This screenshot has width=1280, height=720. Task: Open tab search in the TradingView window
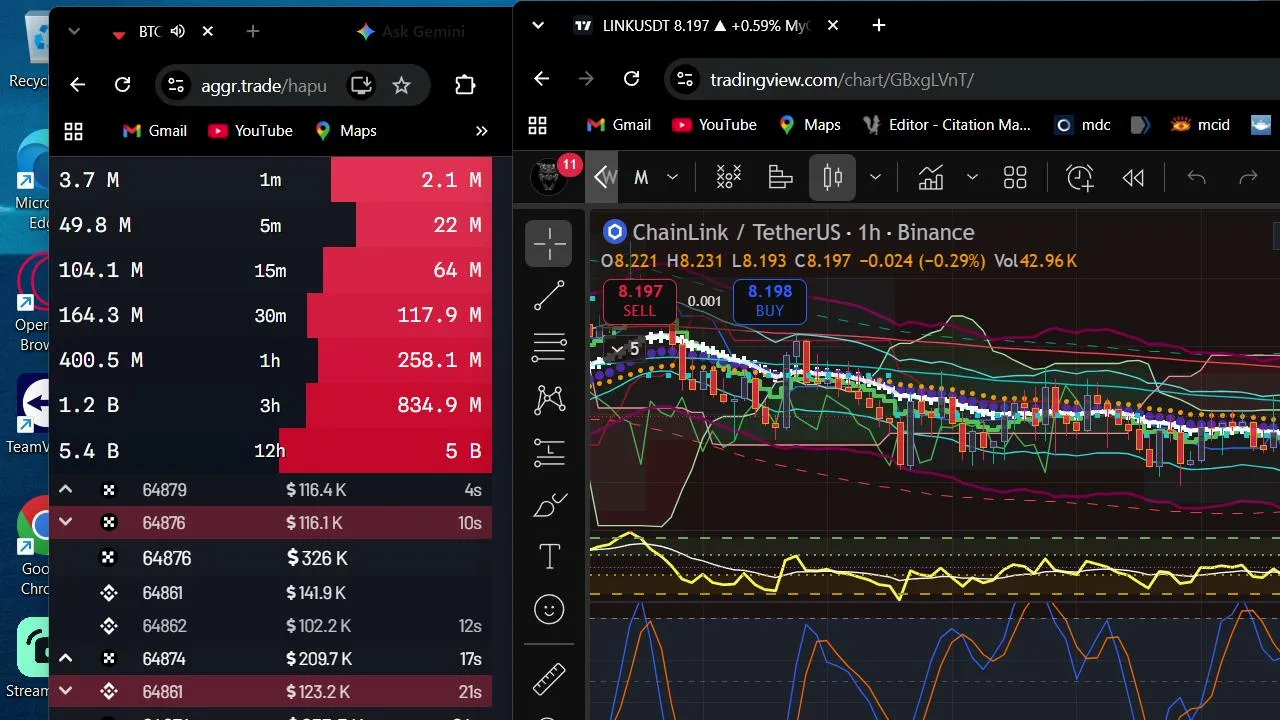pyautogui.click(x=538, y=25)
